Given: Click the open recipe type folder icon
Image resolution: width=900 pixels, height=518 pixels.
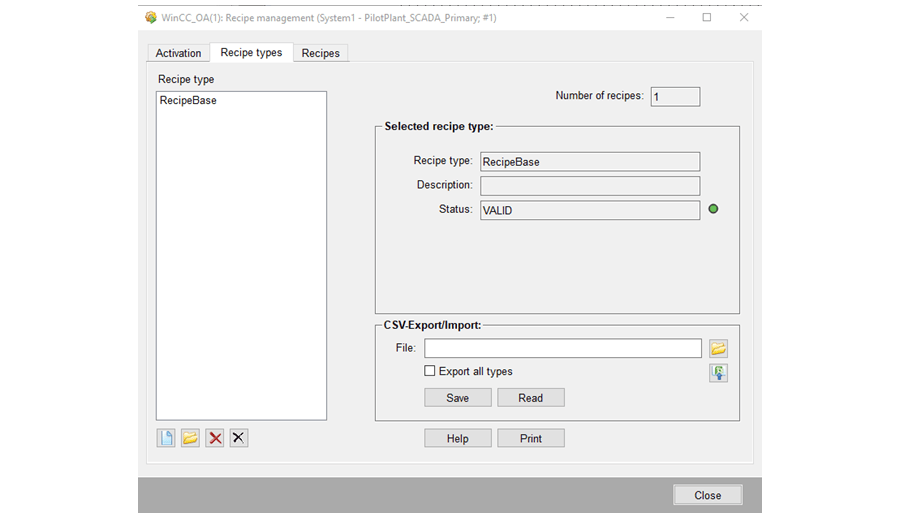Looking at the screenshot, I should click(190, 438).
